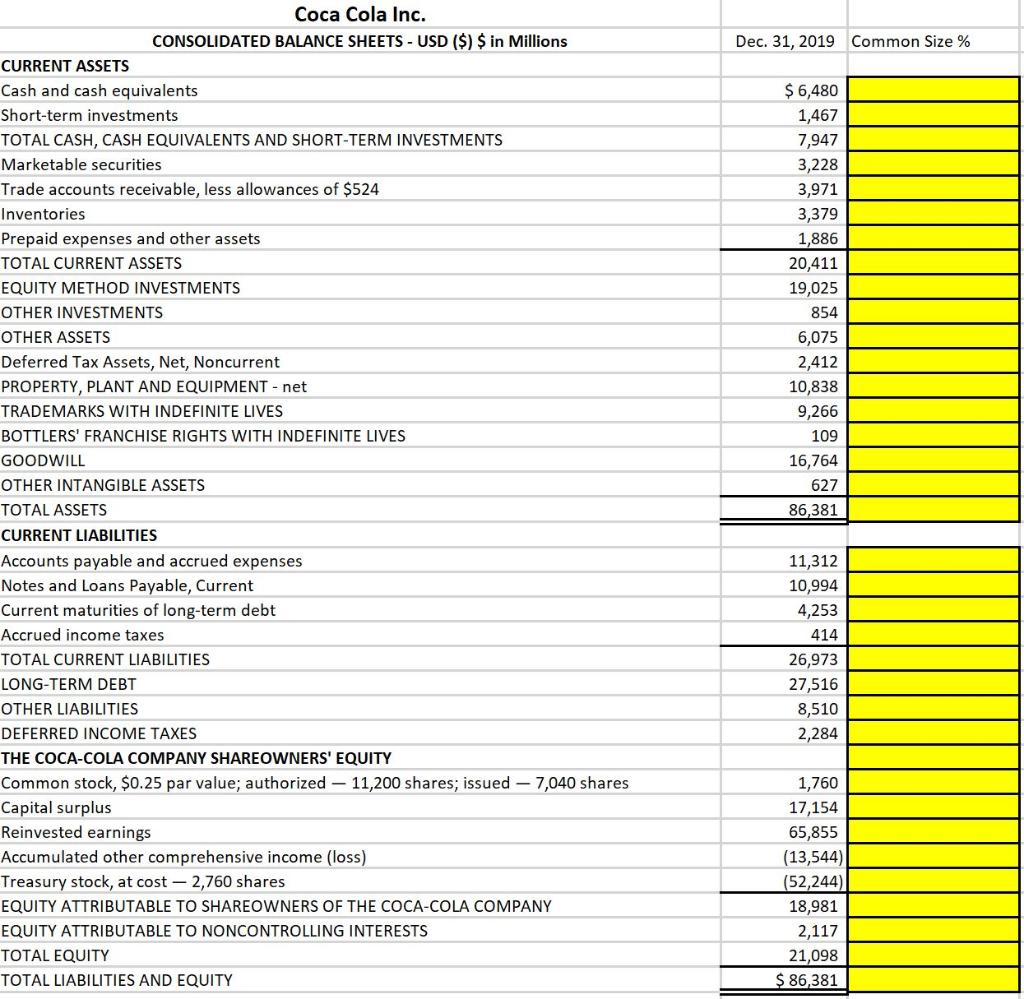This screenshot has height=999, width=1024.
Task: Select the Short-term investments row label
Action: pyautogui.click(x=90, y=115)
